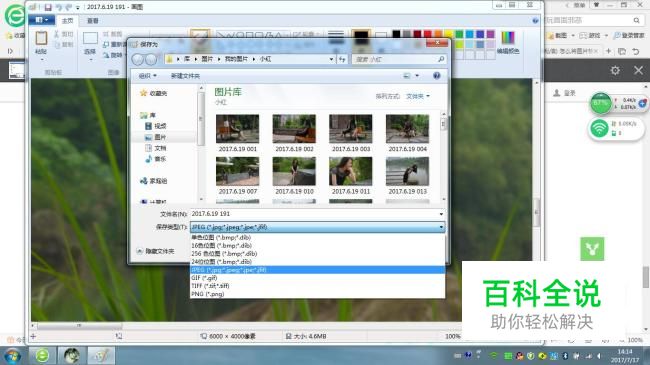Click the blue help icon in the save dialog

click(x=437, y=75)
